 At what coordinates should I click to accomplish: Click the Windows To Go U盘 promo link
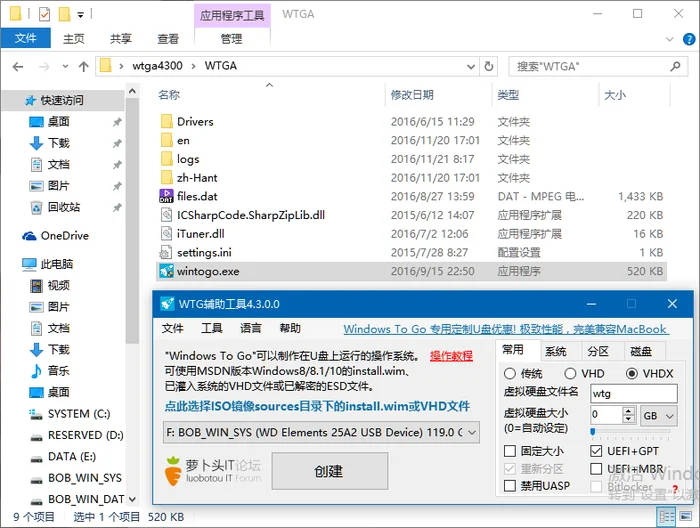[506, 329]
